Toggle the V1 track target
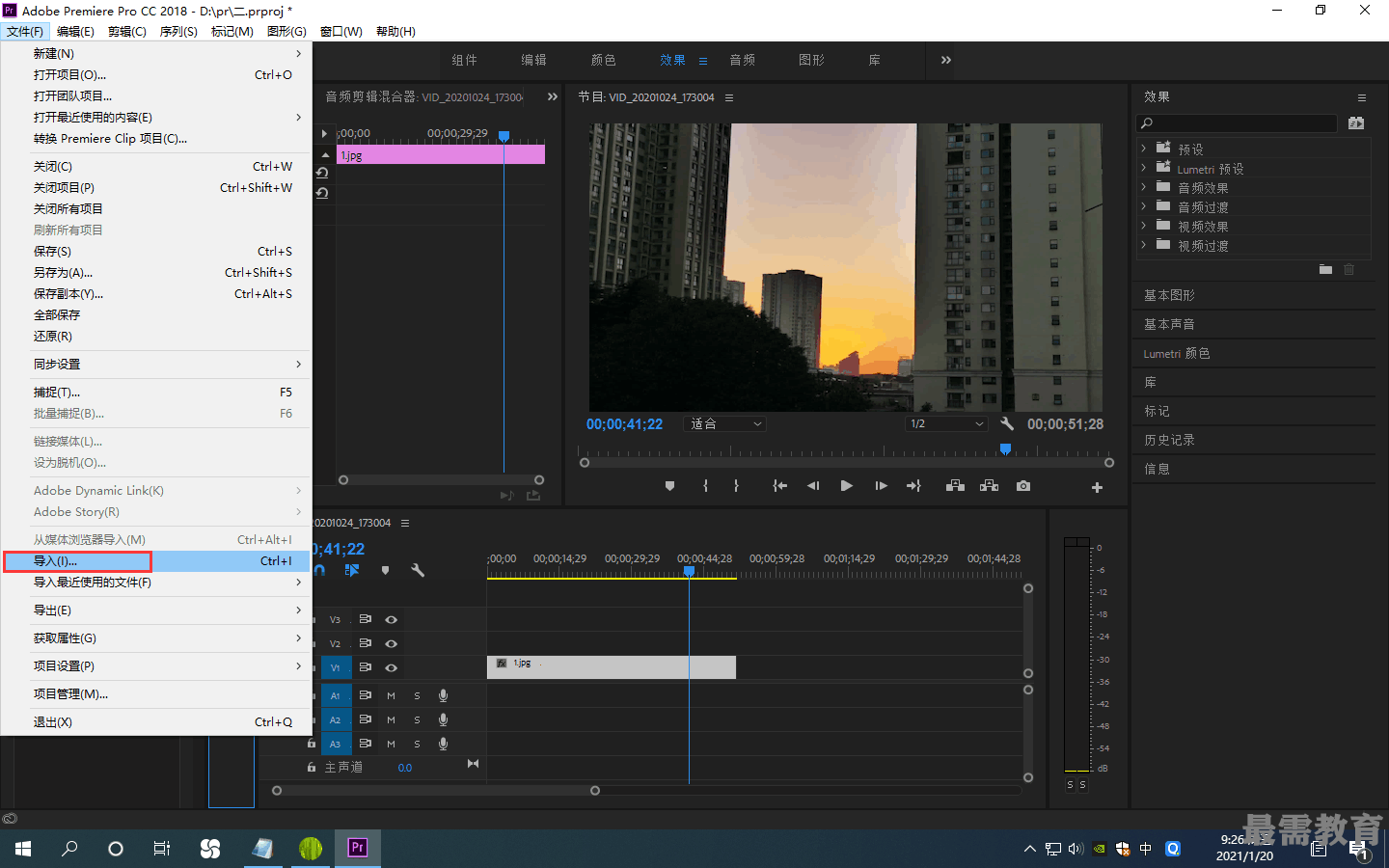 click(x=335, y=667)
